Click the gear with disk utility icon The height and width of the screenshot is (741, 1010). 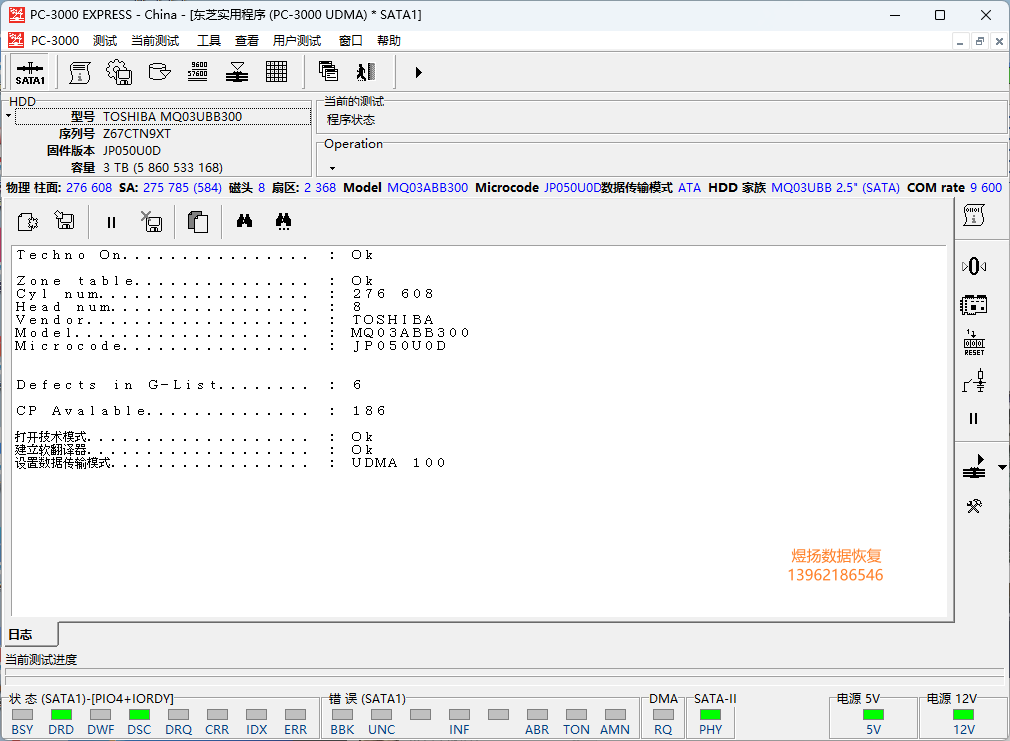[x=119, y=72]
